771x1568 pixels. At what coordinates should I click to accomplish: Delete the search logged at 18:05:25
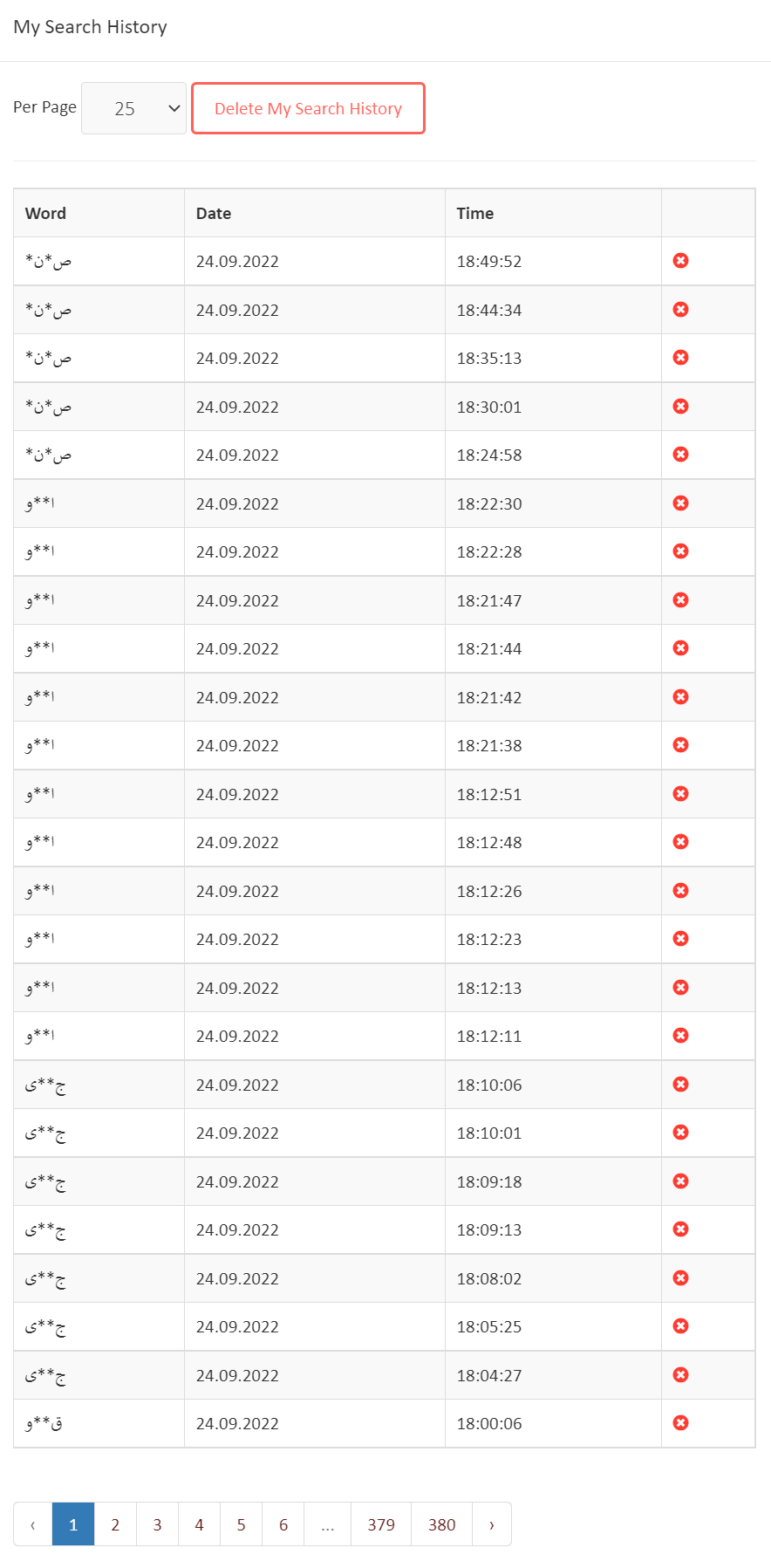[681, 1326]
